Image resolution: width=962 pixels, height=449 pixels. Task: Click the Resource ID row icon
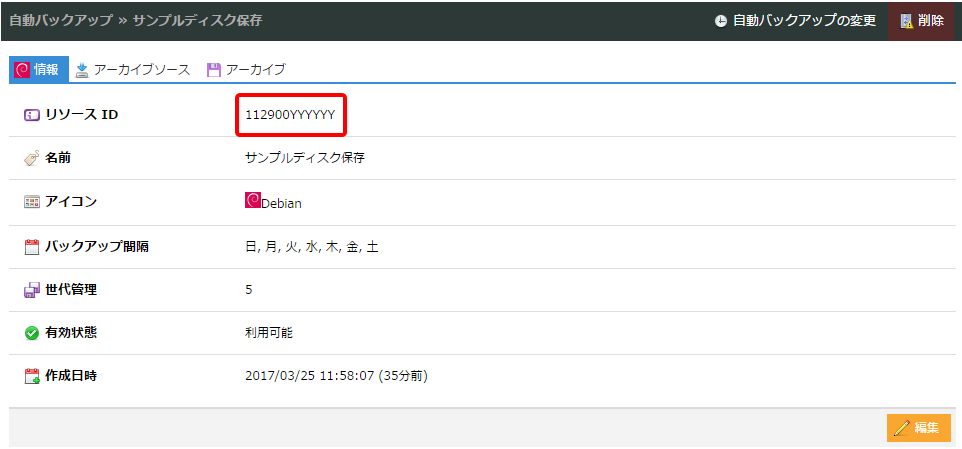coord(31,115)
